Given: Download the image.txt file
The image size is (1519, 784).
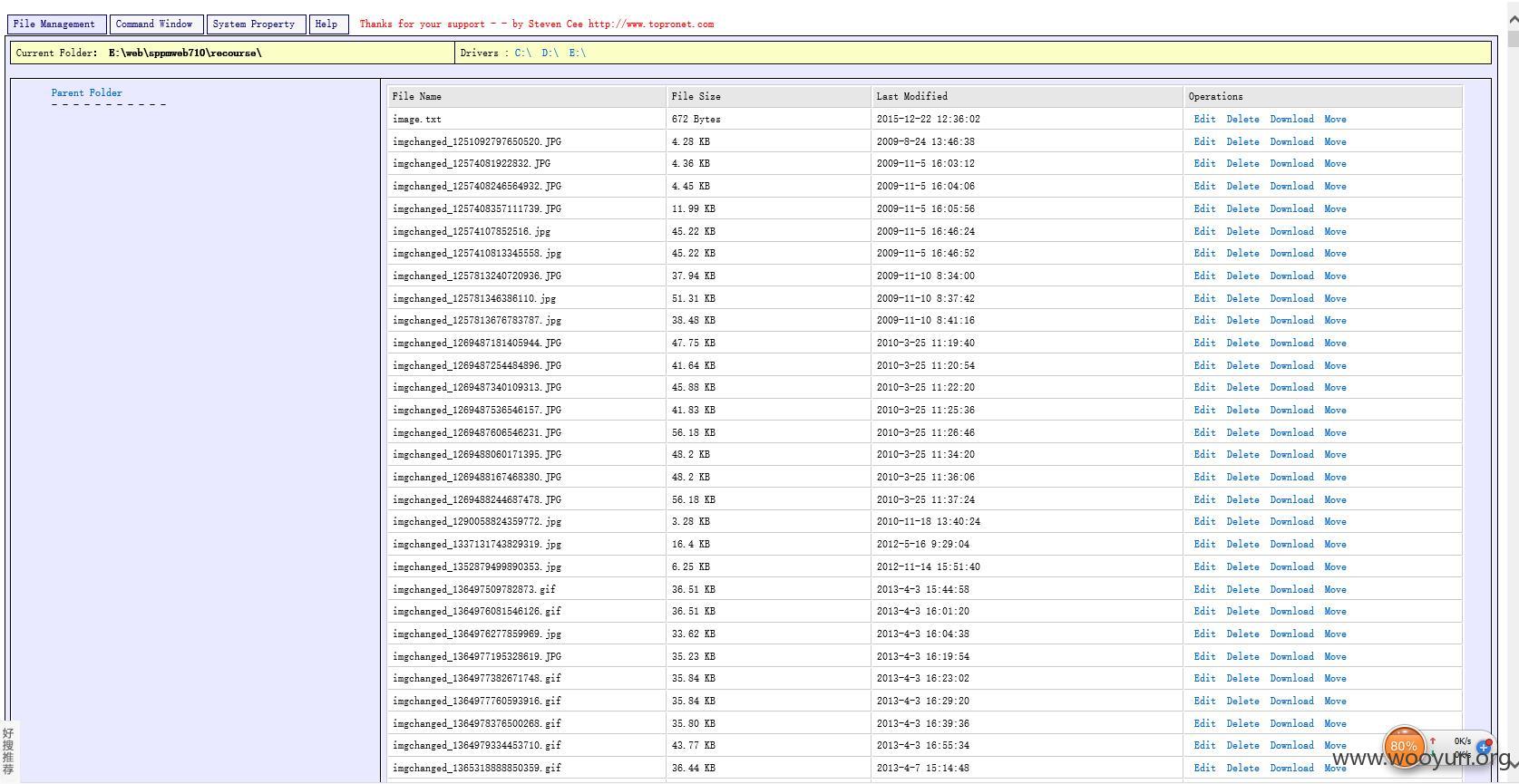Looking at the screenshot, I should tap(1291, 119).
